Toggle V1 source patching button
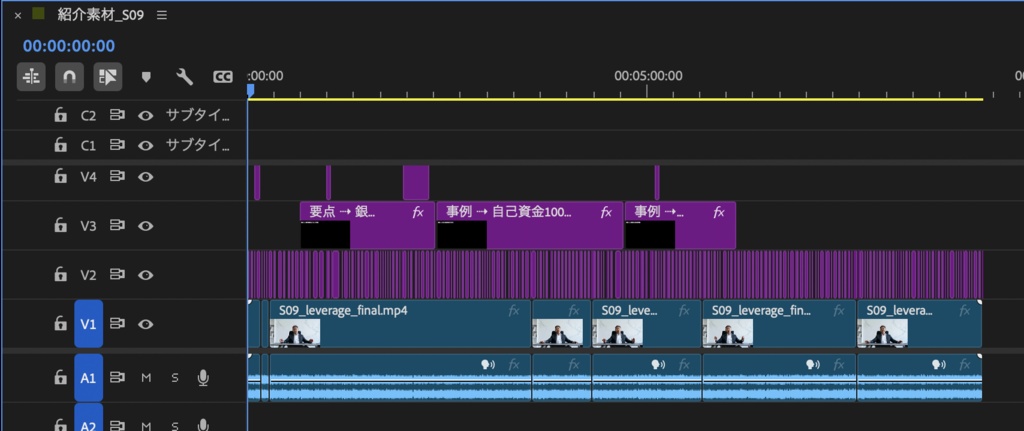This screenshot has width=1024, height=431. [x=88, y=323]
